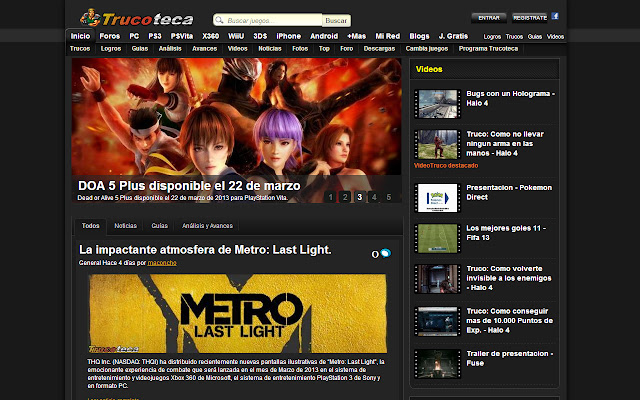Open the comments bubble icon on Metro article

coord(385,253)
